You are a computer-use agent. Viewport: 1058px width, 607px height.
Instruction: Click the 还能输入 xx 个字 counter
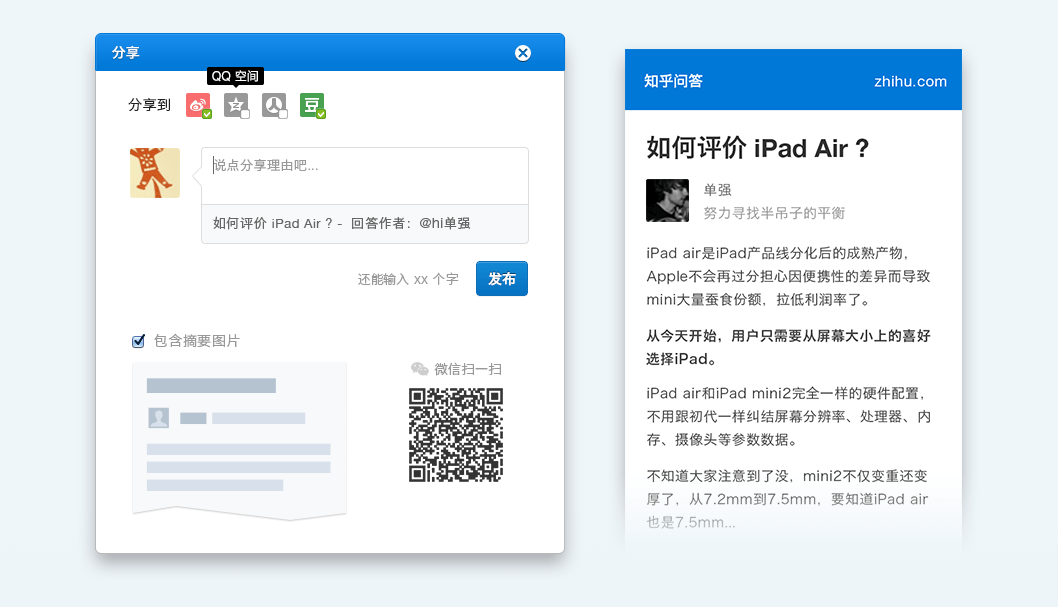pyautogui.click(x=408, y=279)
